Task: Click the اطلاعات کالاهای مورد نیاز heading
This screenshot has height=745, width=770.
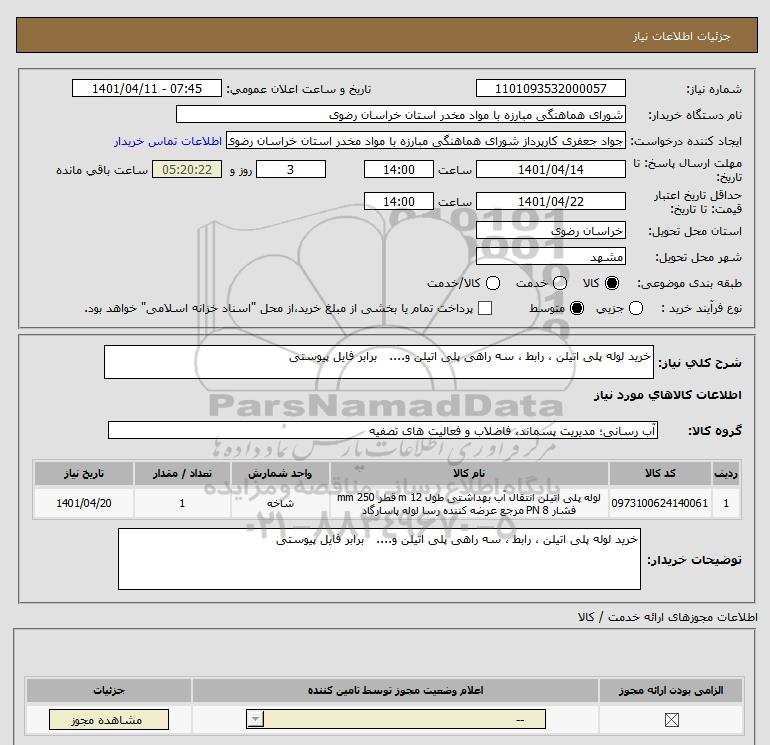Action: 668,395
